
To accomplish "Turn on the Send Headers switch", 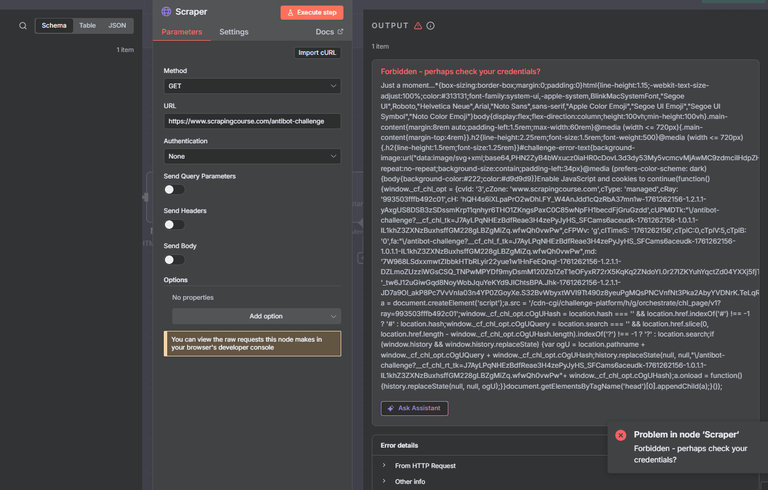I will coord(174,224).
